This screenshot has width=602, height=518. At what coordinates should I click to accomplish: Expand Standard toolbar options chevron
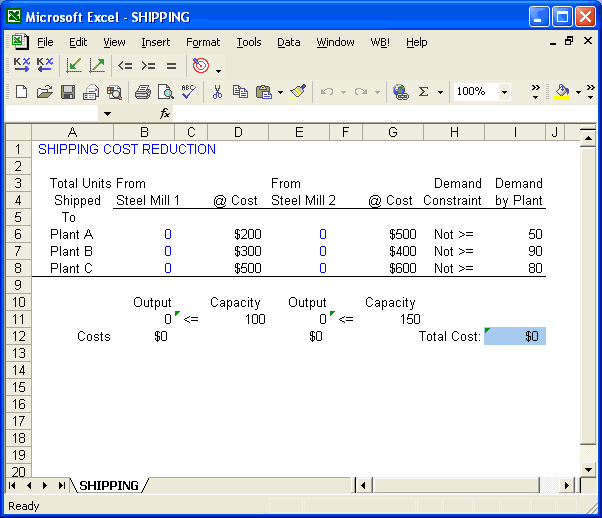pyautogui.click(x=535, y=92)
